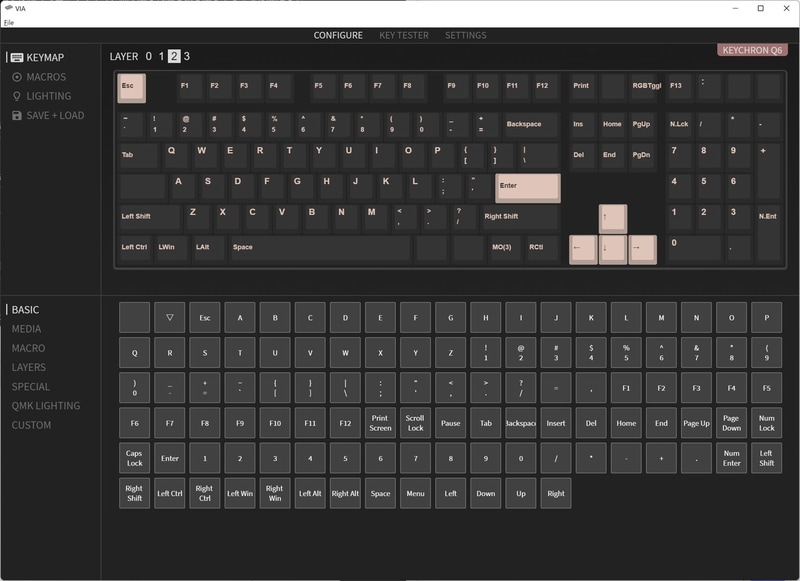This screenshot has width=800, height=581.
Task: Open the SPECIAL keycode category
Action: pos(31,387)
